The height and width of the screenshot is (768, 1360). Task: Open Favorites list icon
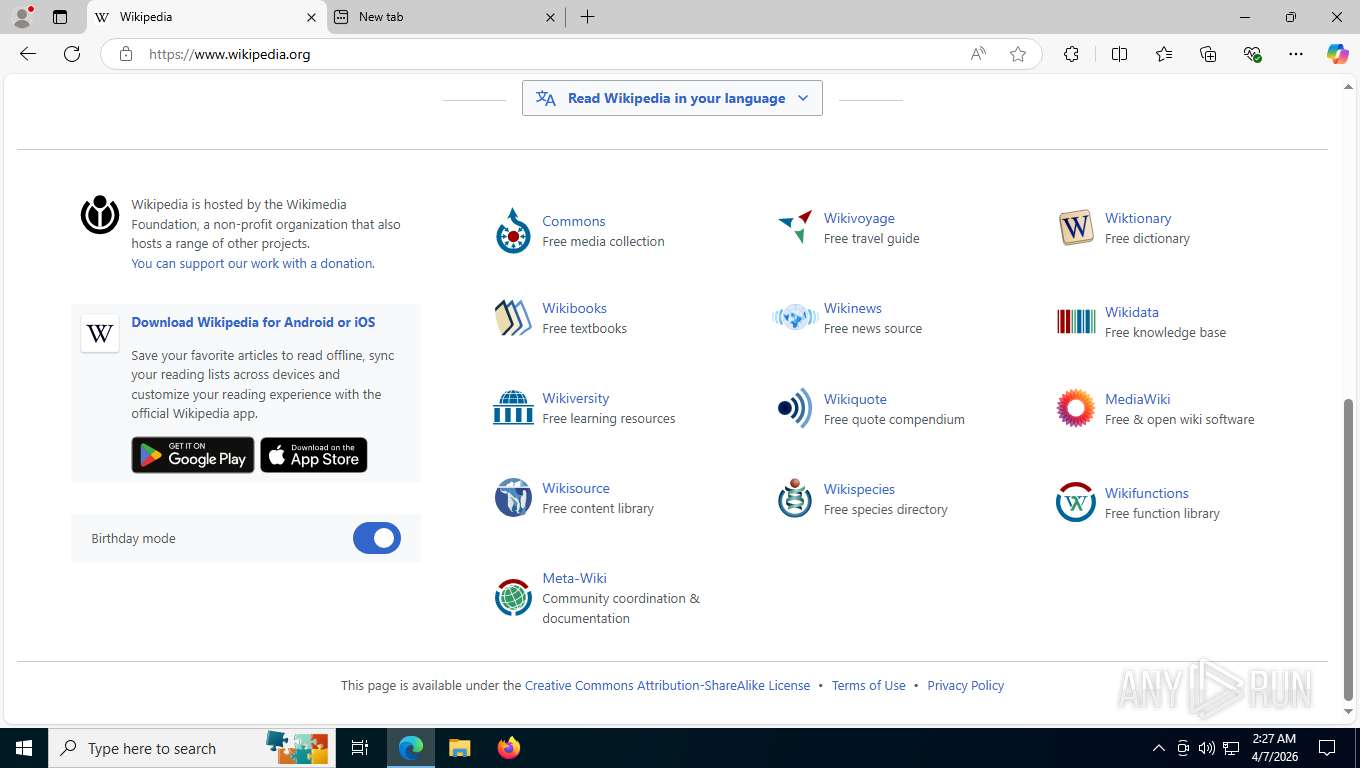[1164, 54]
